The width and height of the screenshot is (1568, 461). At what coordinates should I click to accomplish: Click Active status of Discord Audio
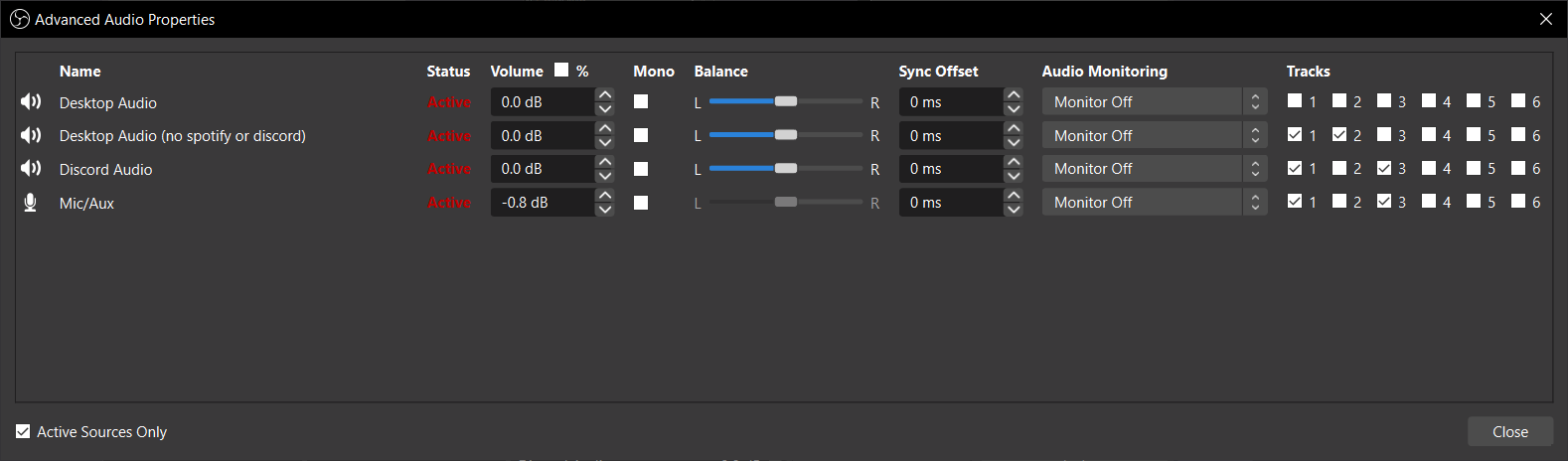click(449, 169)
